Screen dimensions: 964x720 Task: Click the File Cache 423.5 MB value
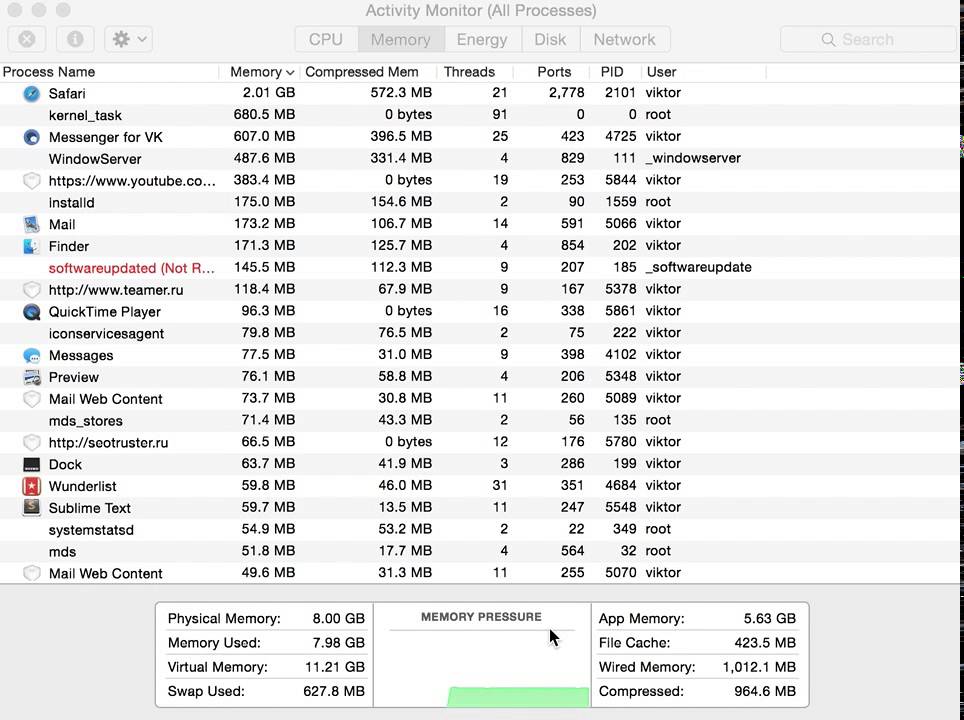coord(765,643)
